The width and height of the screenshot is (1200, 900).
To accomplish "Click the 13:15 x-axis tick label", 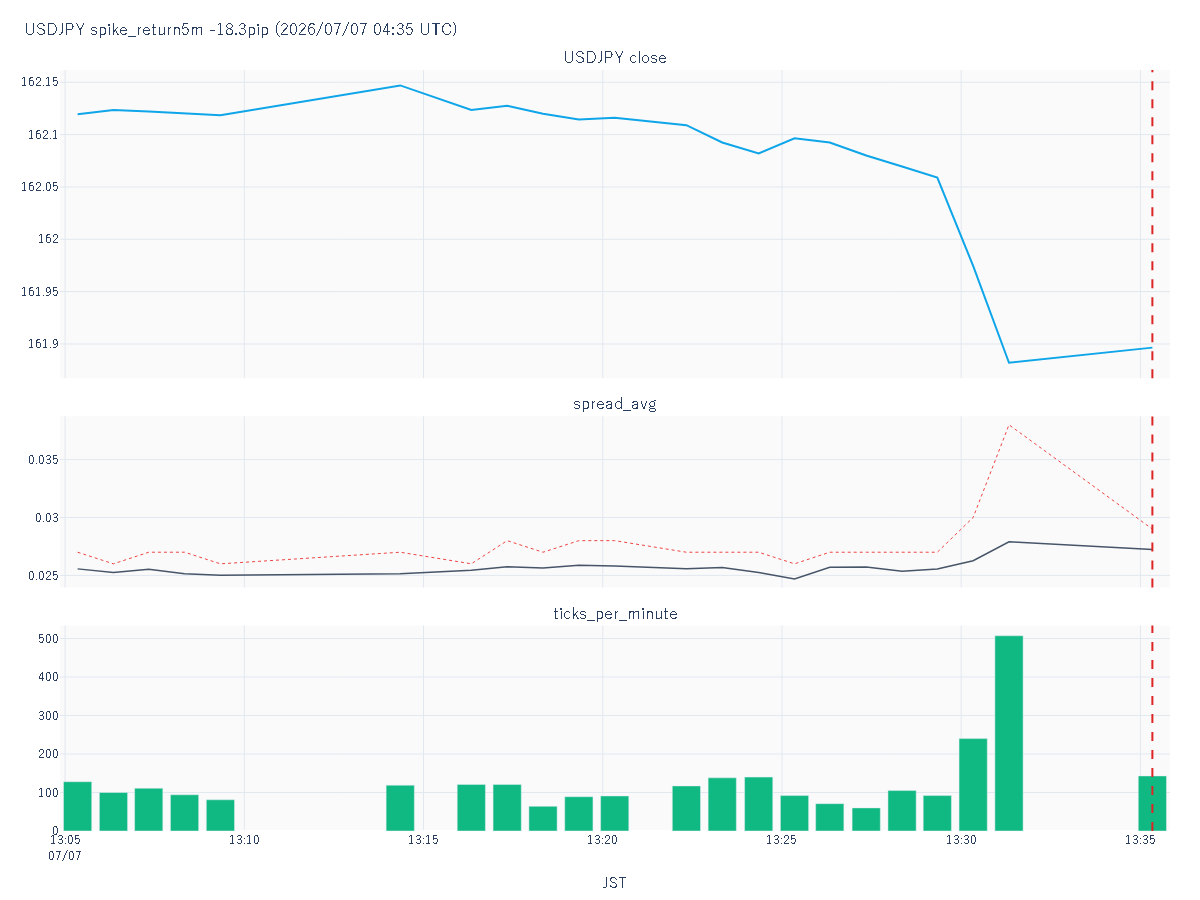I will coord(423,840).
